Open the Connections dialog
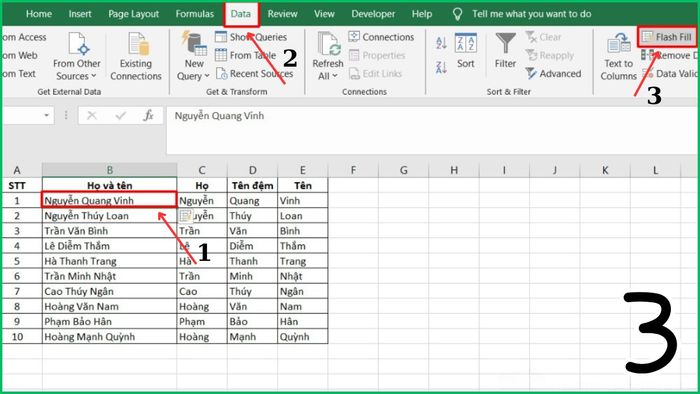This screenshot has height=394, width=700. 381,37
